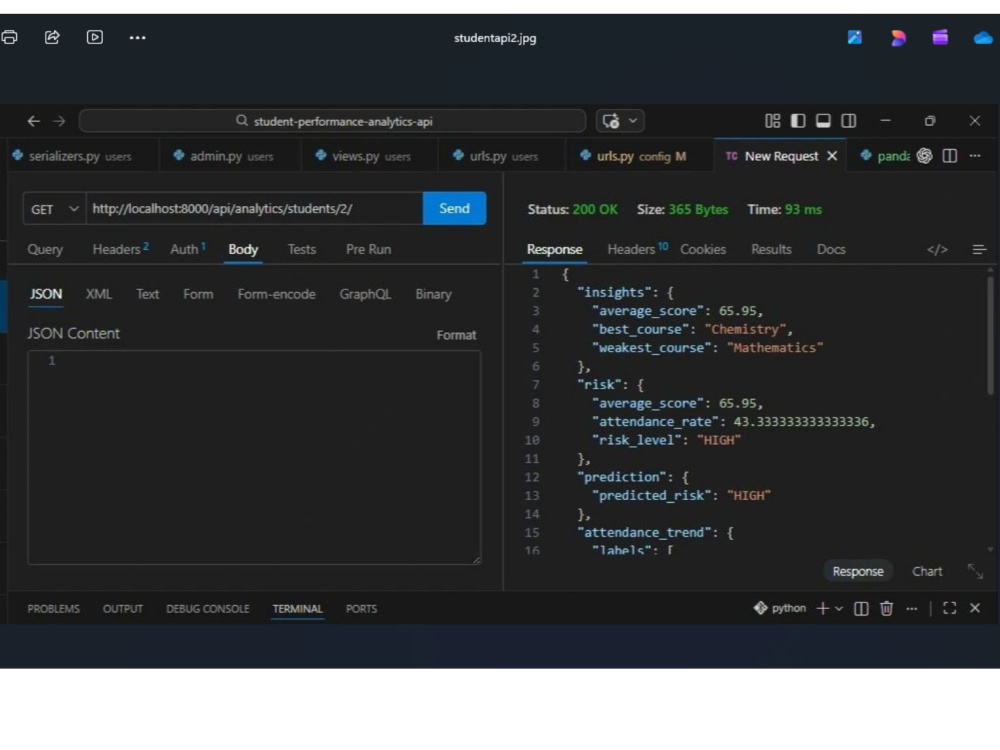1000x750 pixels.
Task: Switch to the Response view button
Action: [x=858, y=571]
